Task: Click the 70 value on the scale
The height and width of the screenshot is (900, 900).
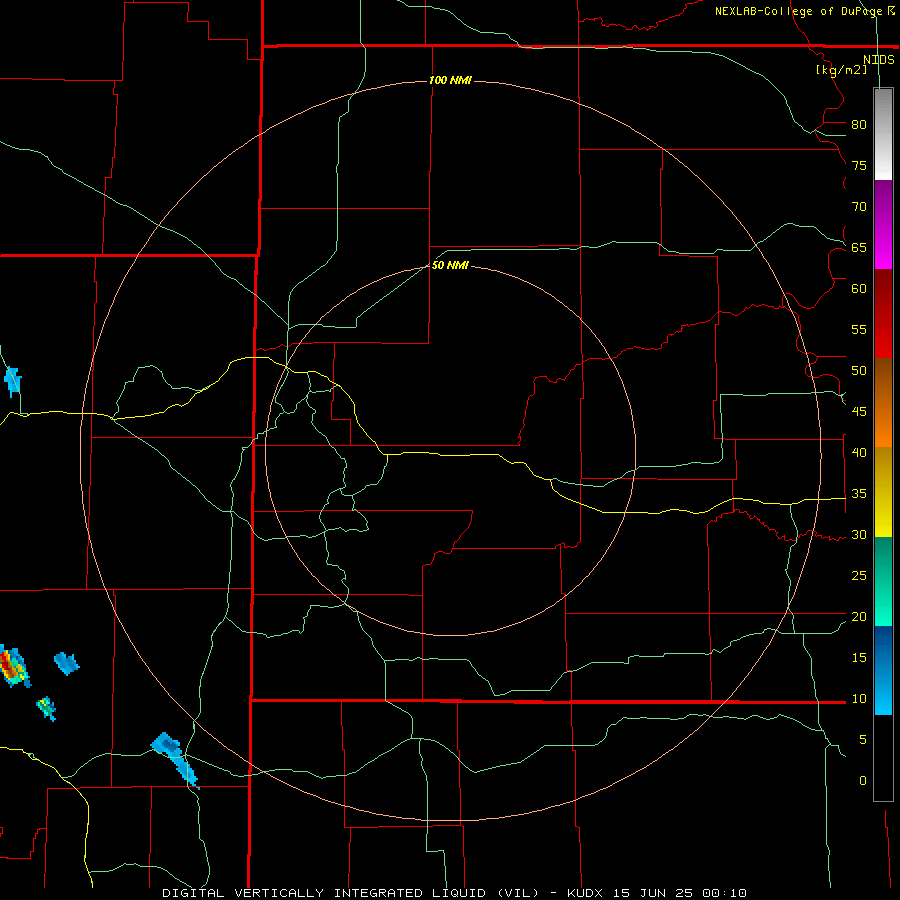Action: pyautogui.click(x=859, y=207)
